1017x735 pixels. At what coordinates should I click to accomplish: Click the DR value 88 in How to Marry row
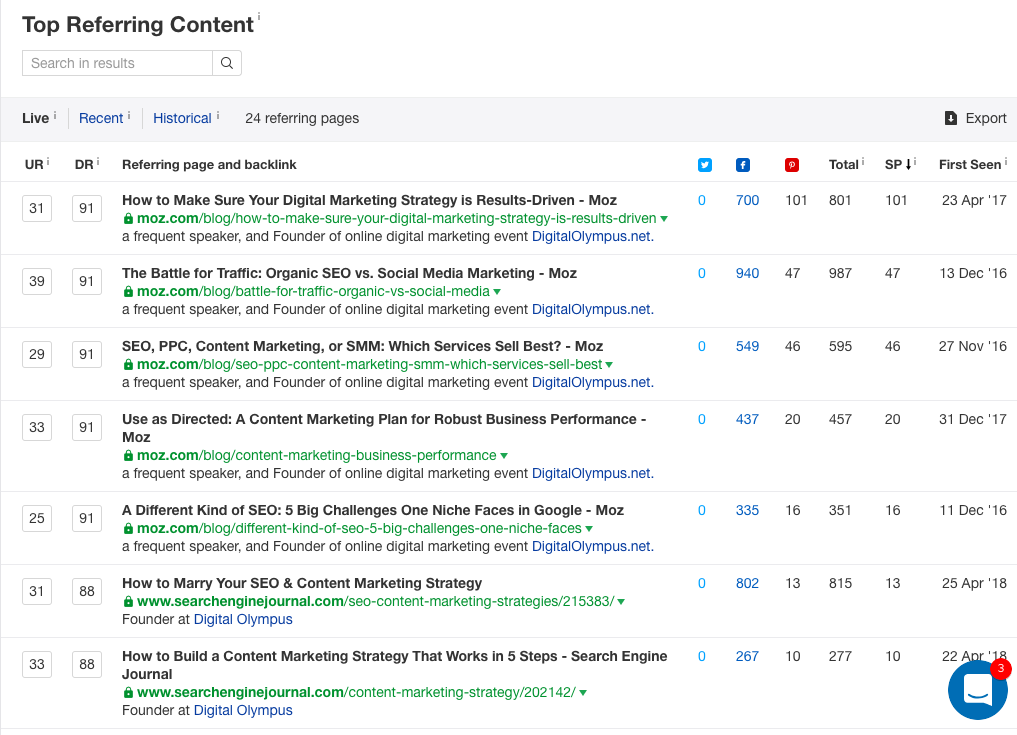tap(87, 592)
